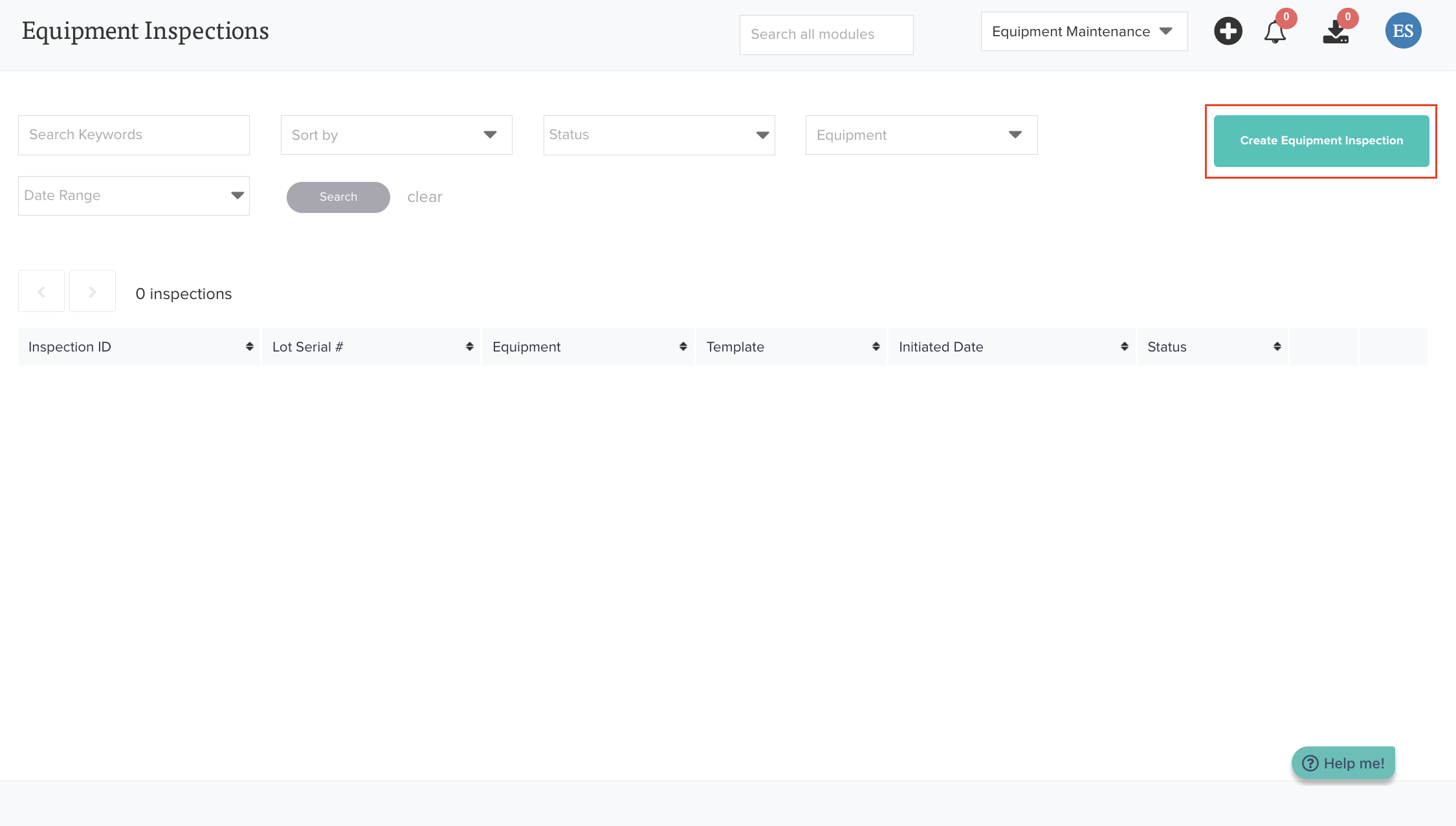Go to next page arrow
The width and height of the screenshot is (1456, 826).
[93, 292]
